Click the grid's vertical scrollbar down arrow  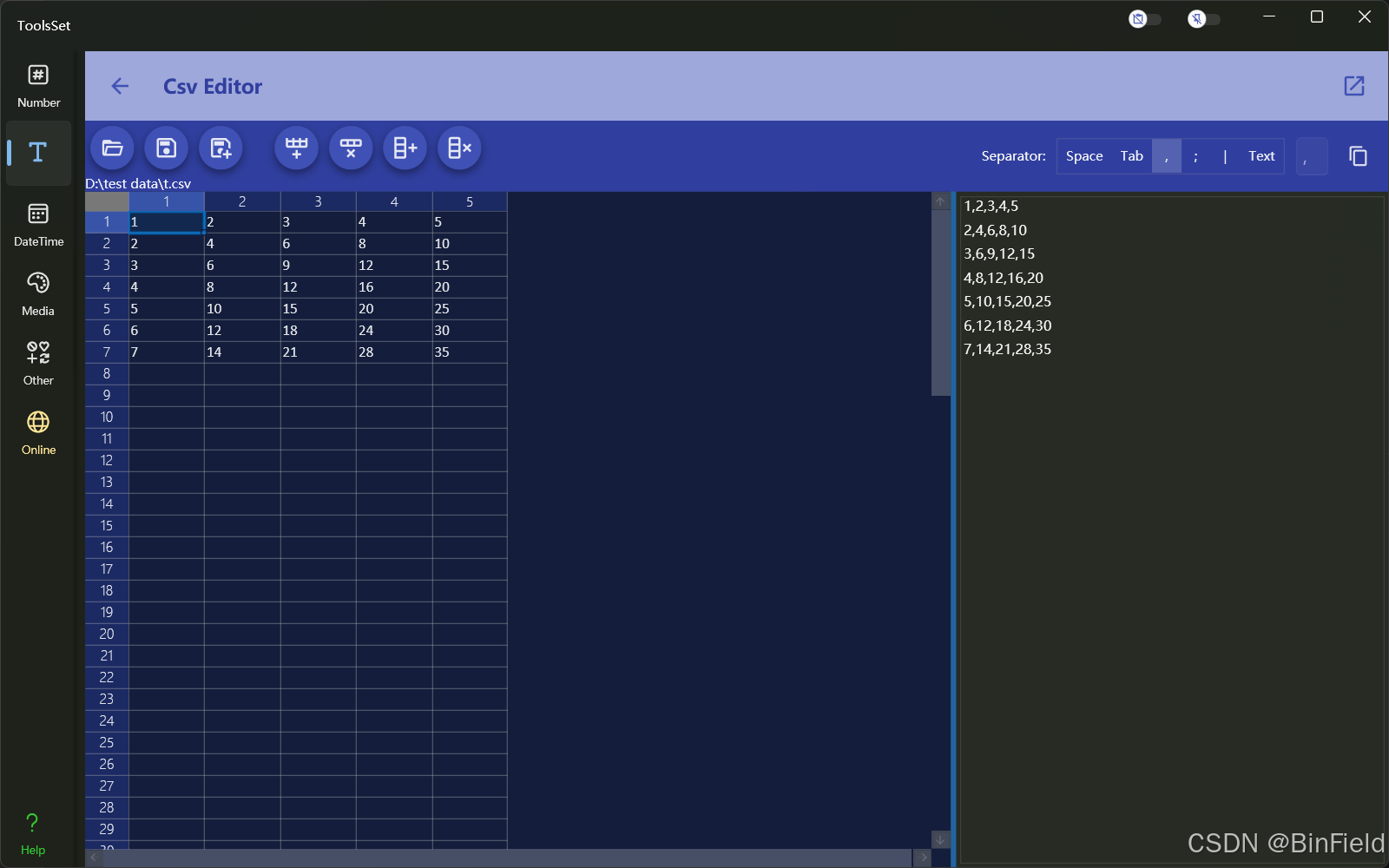click(940, 839)
